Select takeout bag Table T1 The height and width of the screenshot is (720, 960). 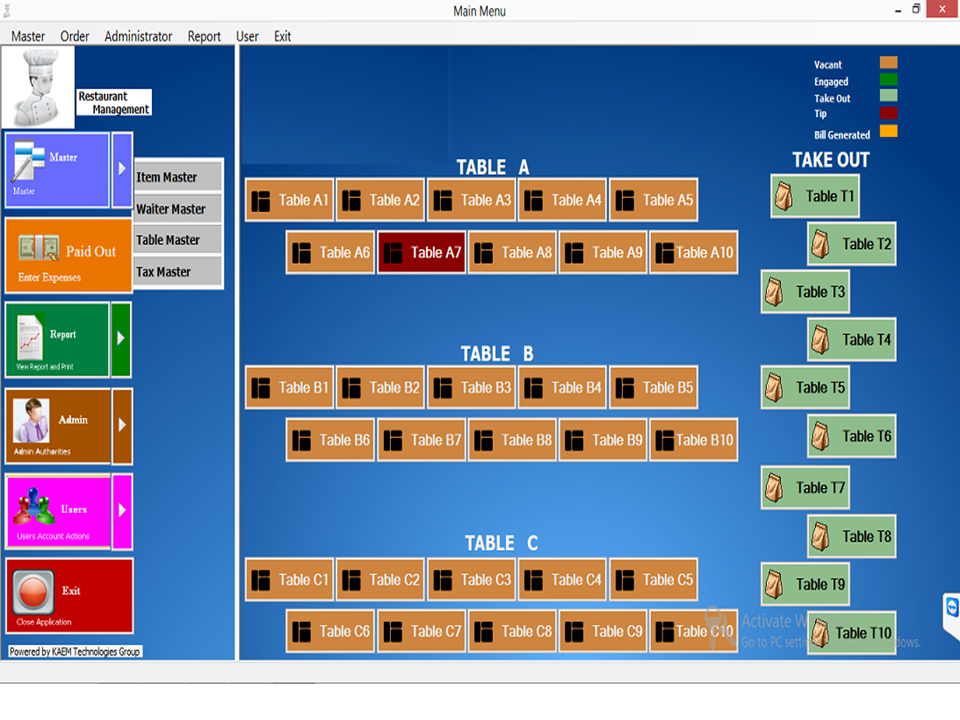[815, 197]
